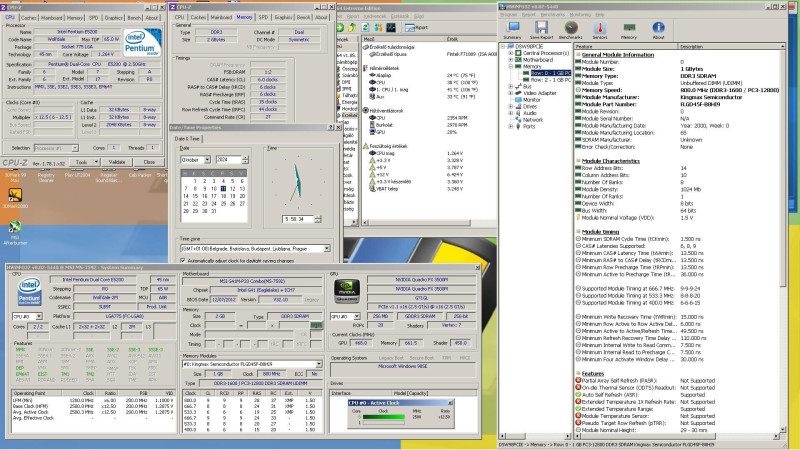Expand the Central Processor(s) tree node
The width and height of the screenshot is (800, 450).
coord(512,52)
